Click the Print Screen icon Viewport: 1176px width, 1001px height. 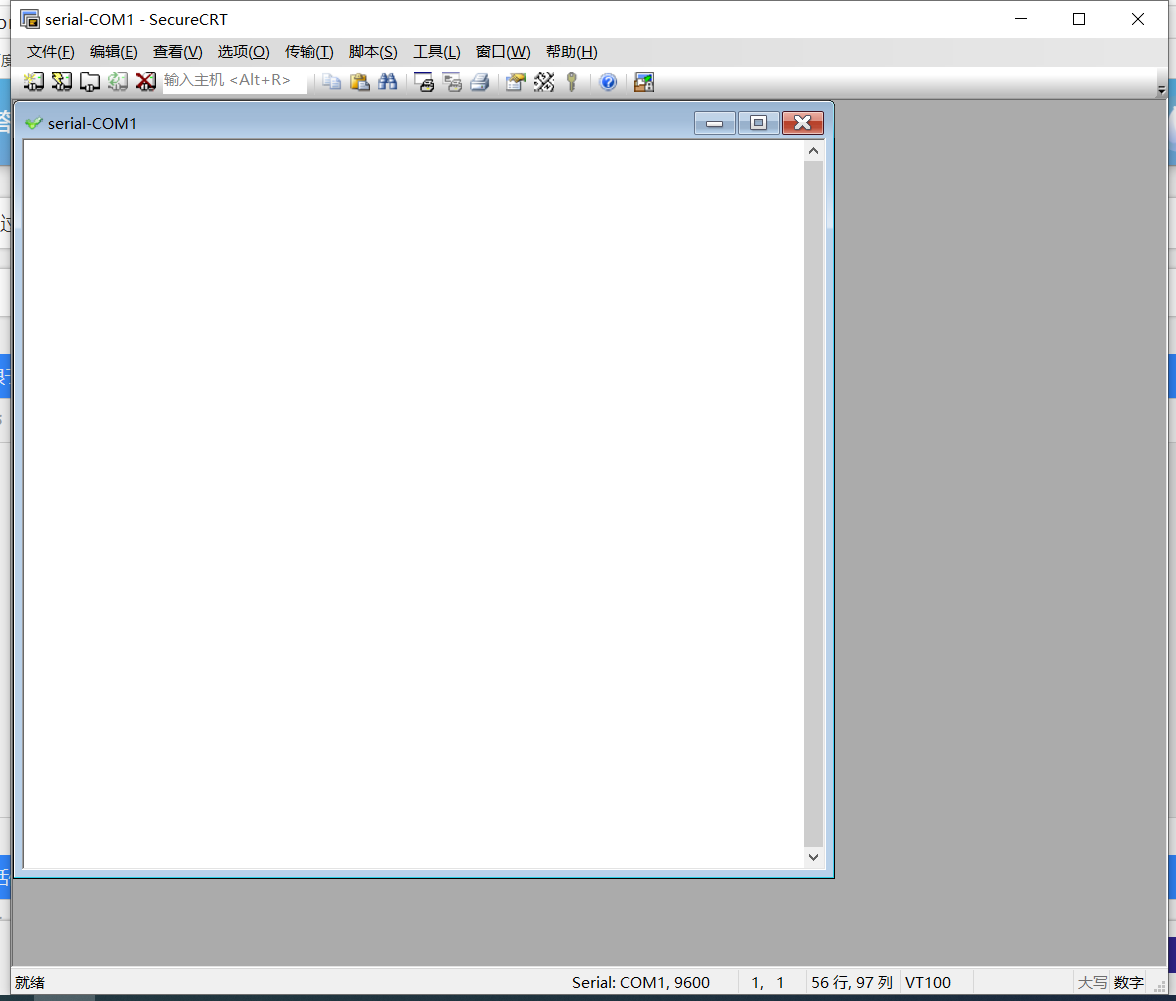pos(424,82)
